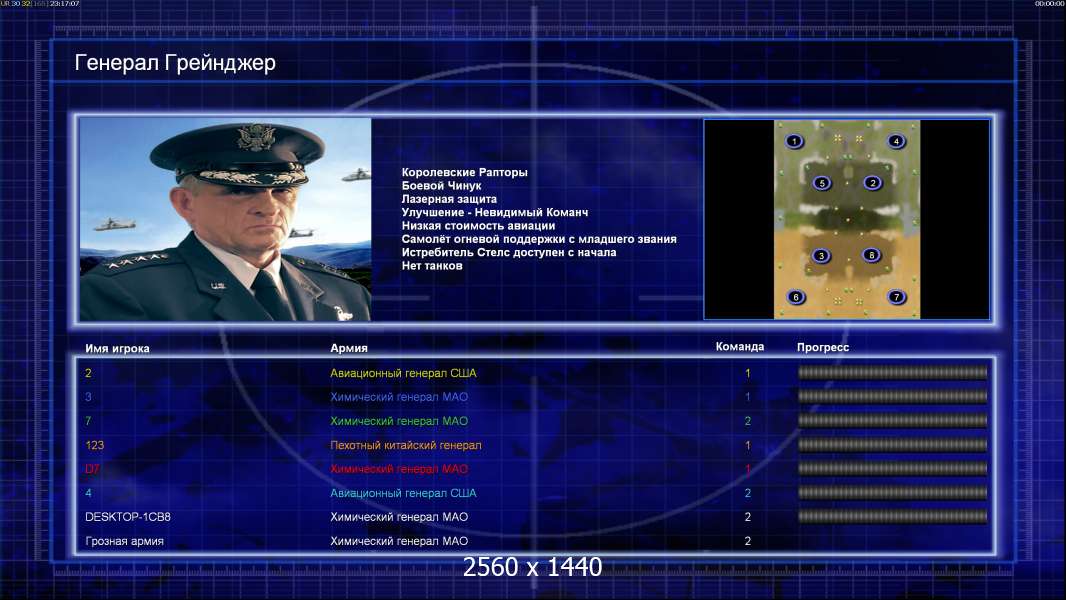This screenshot has height=600, width=1066.
Task: Click "Авиационный генерал США" in player 4's row
Action: pos(403,493)
